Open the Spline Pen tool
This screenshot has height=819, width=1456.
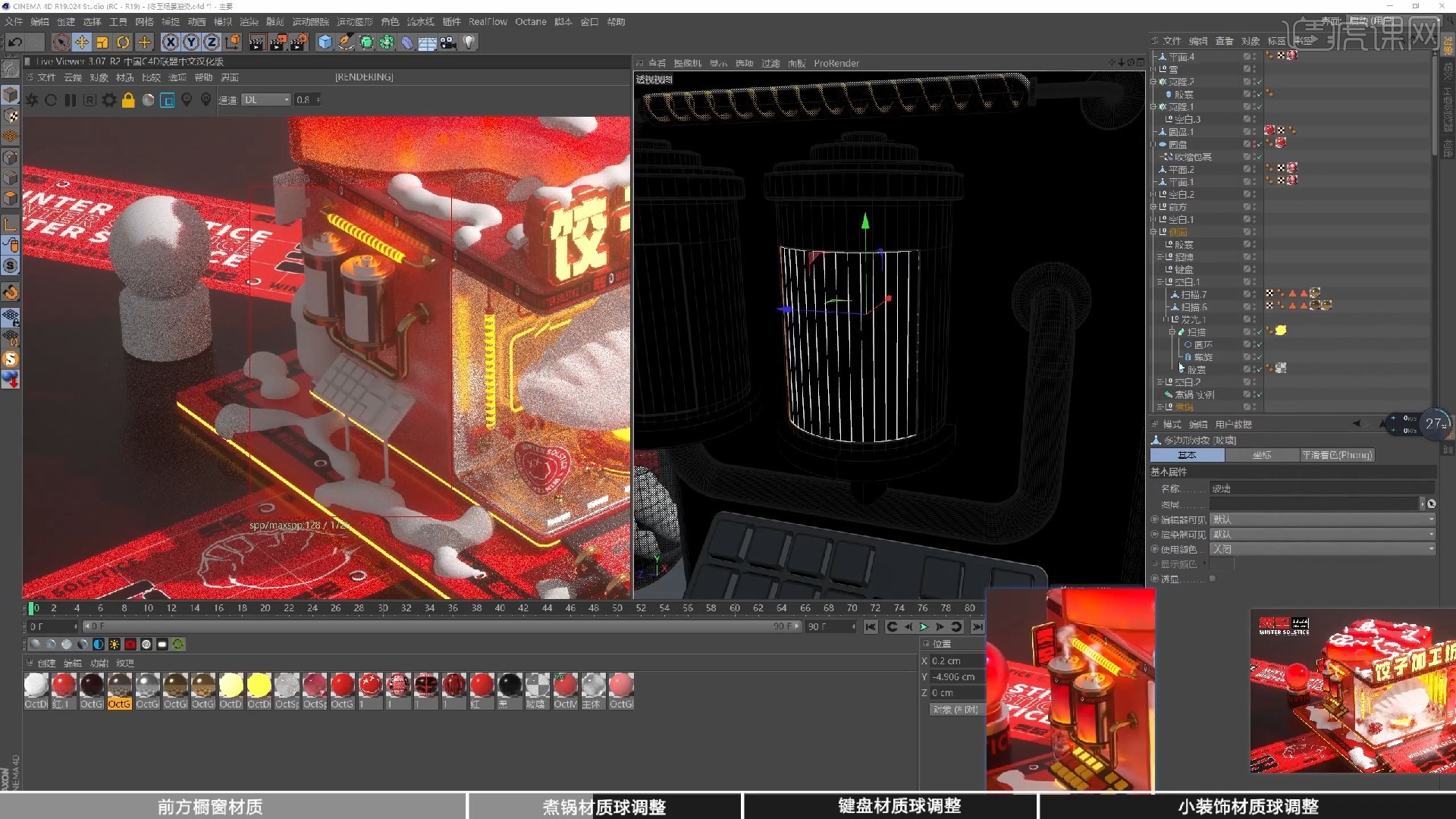[346, 42]
